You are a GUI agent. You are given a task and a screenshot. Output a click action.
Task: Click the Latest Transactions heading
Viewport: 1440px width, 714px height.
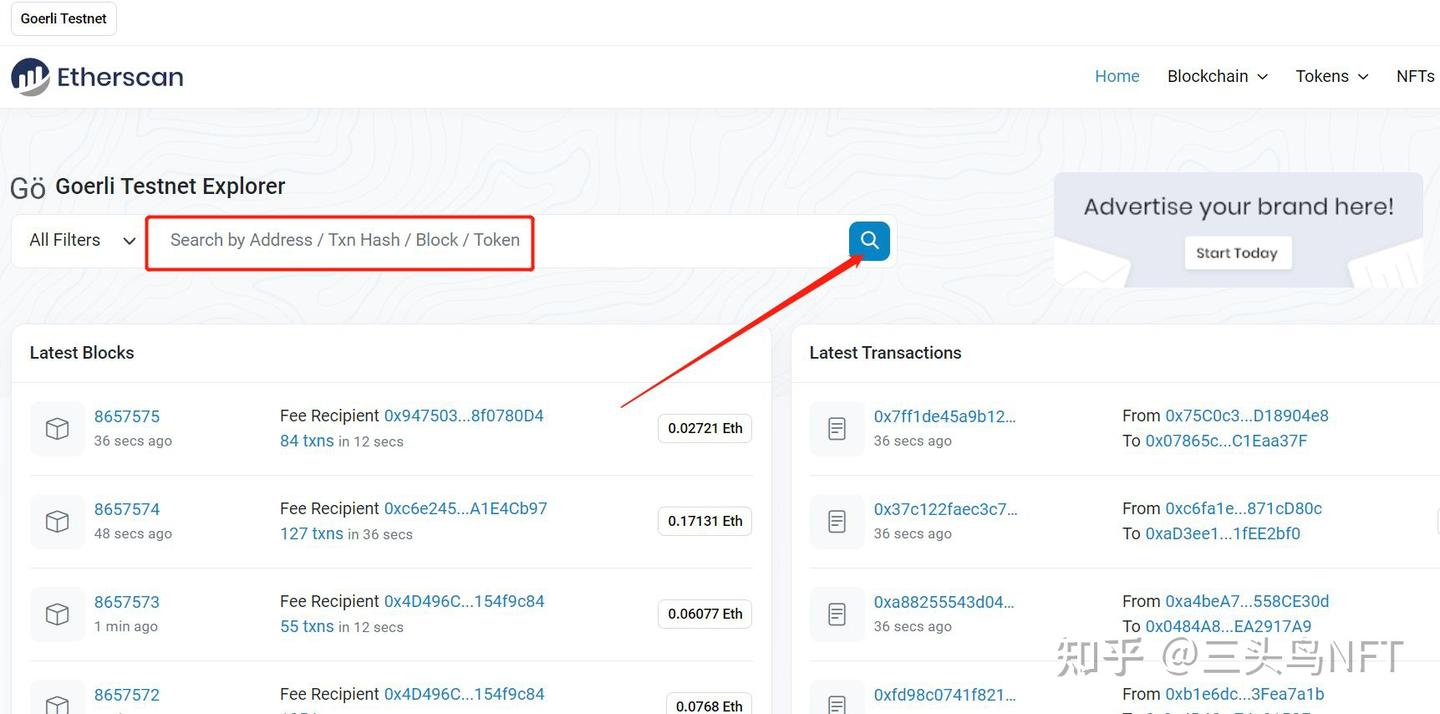[885, 353]
